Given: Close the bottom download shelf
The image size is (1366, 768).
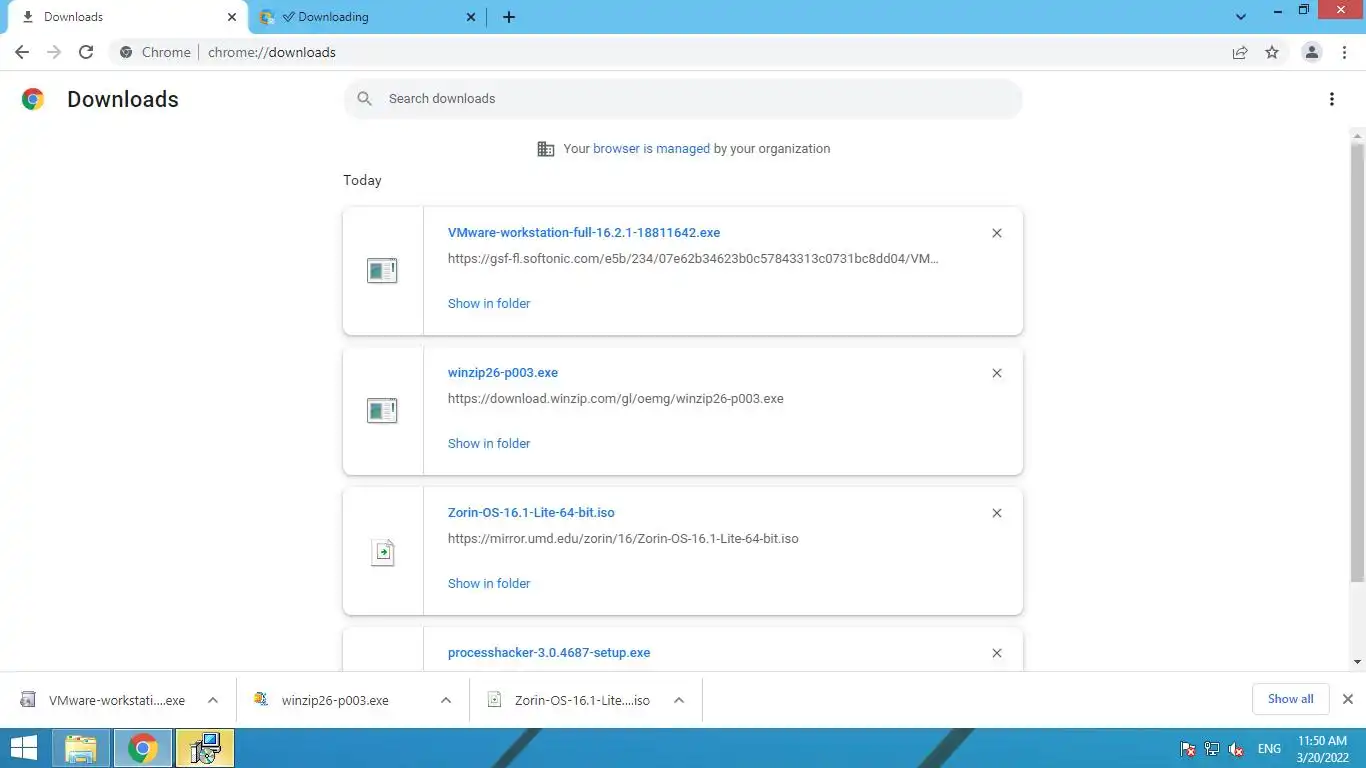Looking at the screenshot, I should pos(1348,699).
